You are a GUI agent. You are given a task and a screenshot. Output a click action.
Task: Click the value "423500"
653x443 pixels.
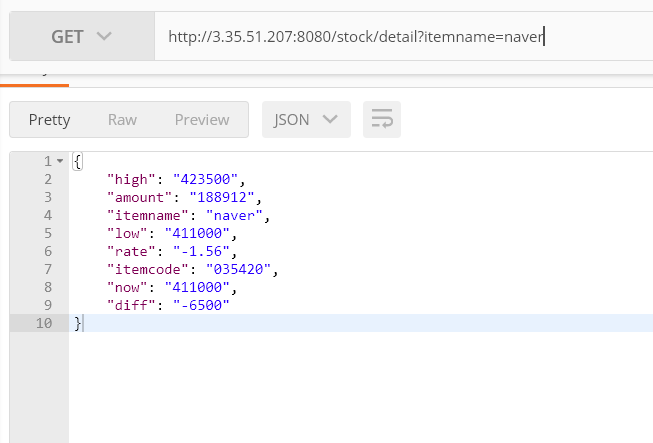(x=205, y=179)
